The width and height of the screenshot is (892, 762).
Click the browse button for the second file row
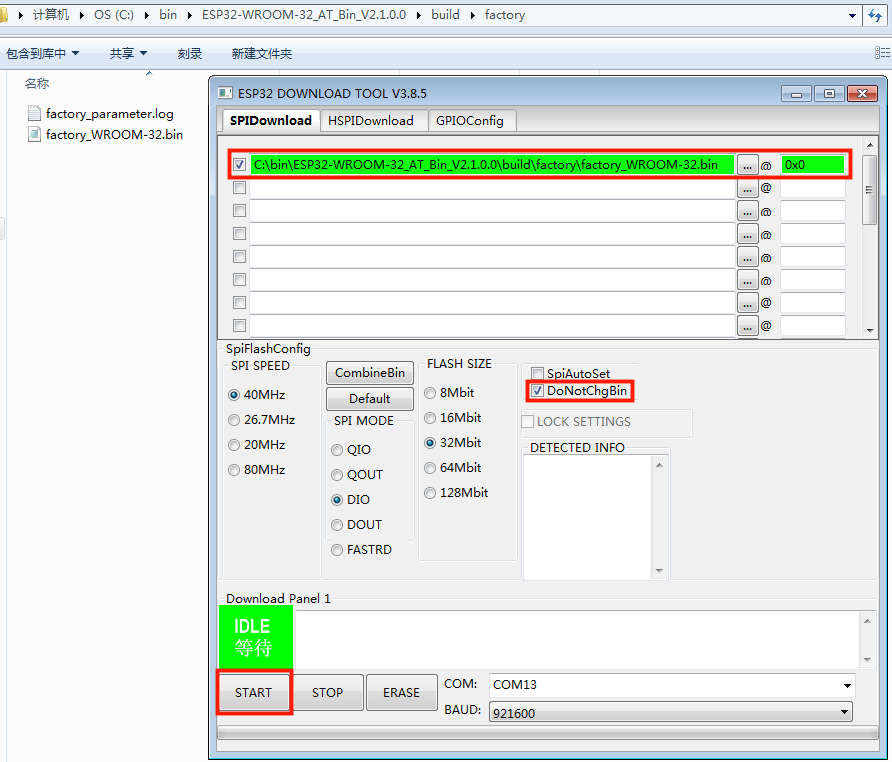[x=747, y=188]
